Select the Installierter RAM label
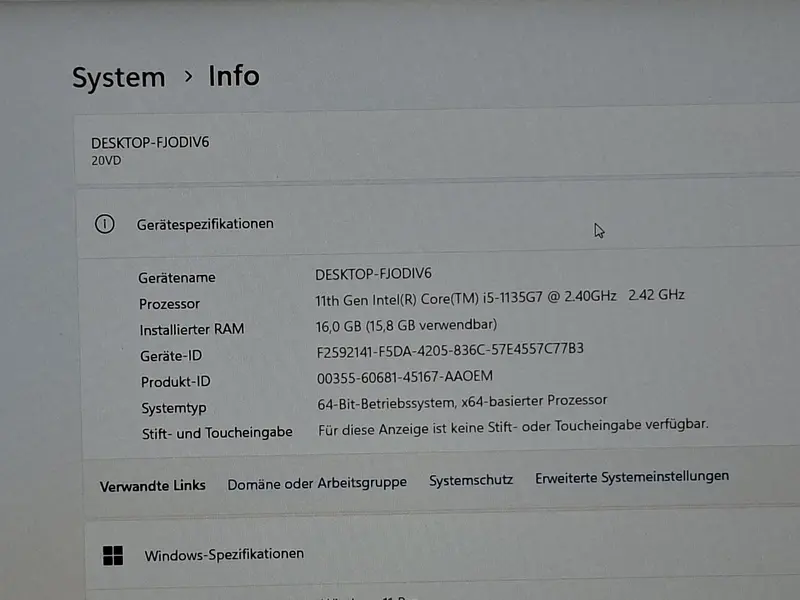Screen dimensions: 800x600 [192, 330]
